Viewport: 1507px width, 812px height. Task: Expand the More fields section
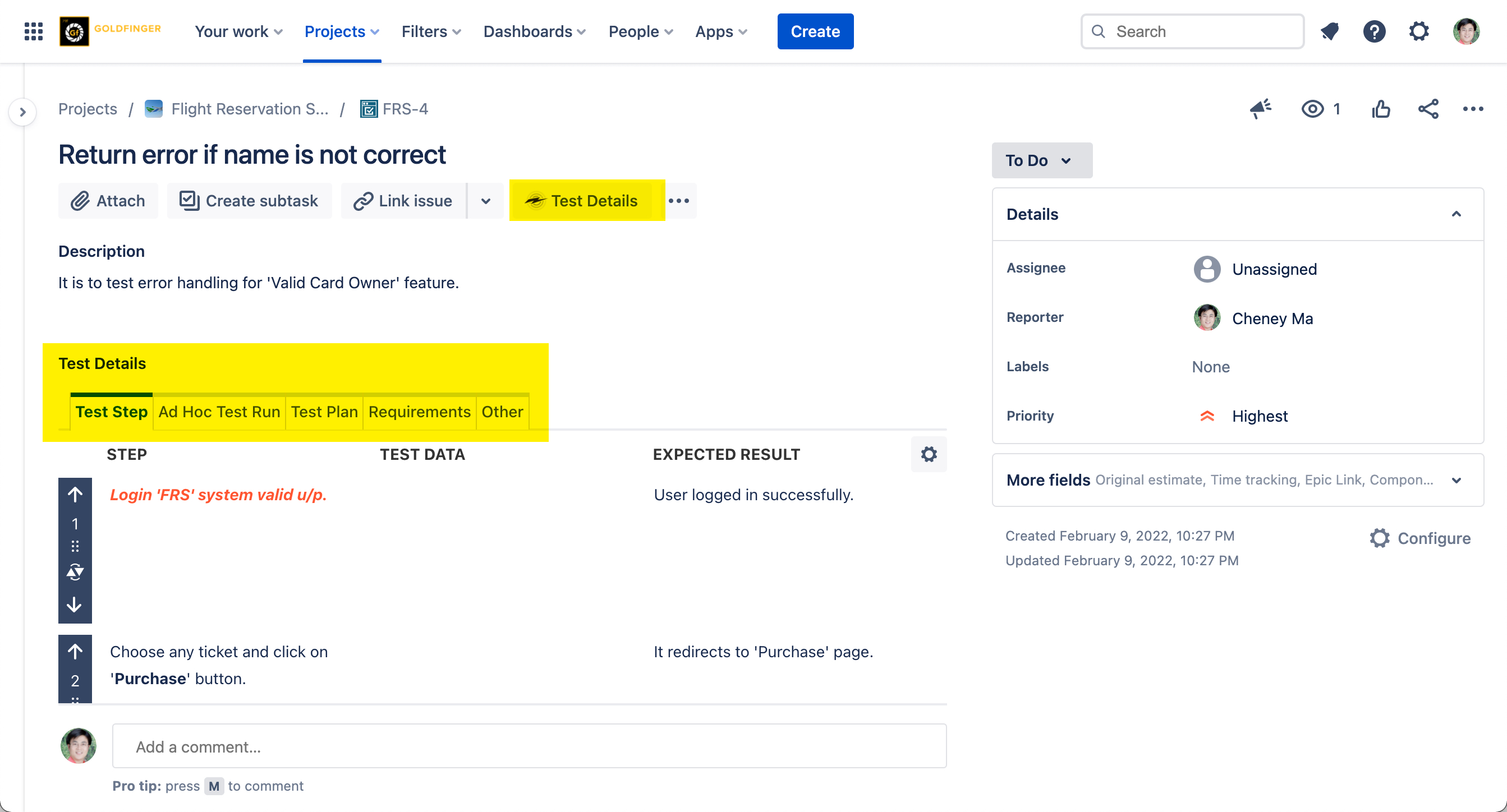[1457, 480]
